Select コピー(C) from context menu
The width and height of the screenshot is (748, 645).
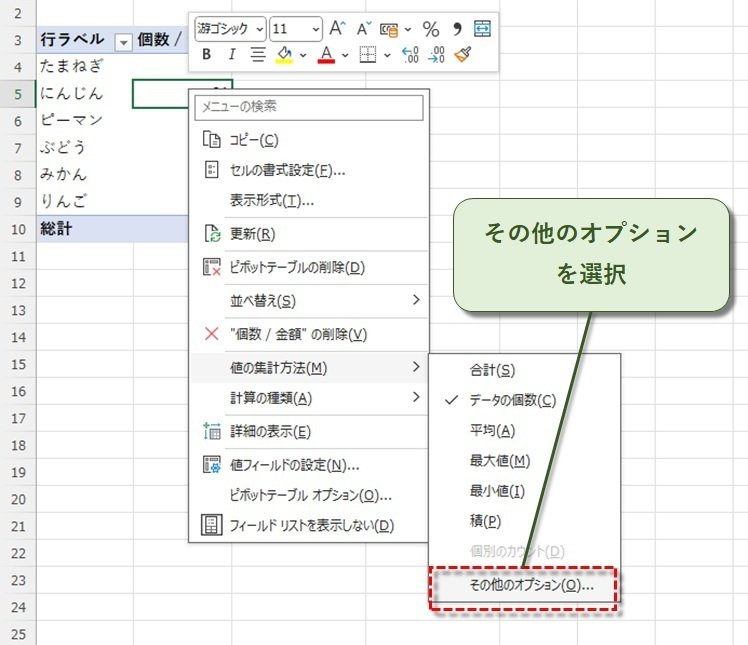pos(309,140)
